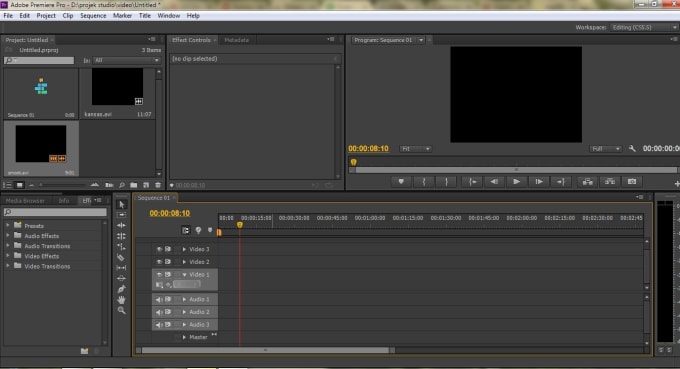This screenshot has height=369, width=680.
Task: Select the Slide tool
Action: coord(121,278)
